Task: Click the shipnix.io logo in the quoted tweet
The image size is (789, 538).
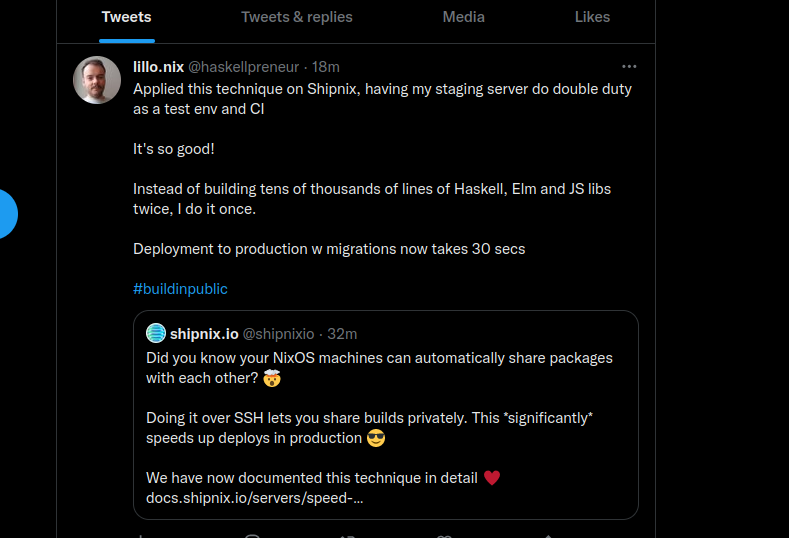Action: [155, 333]
